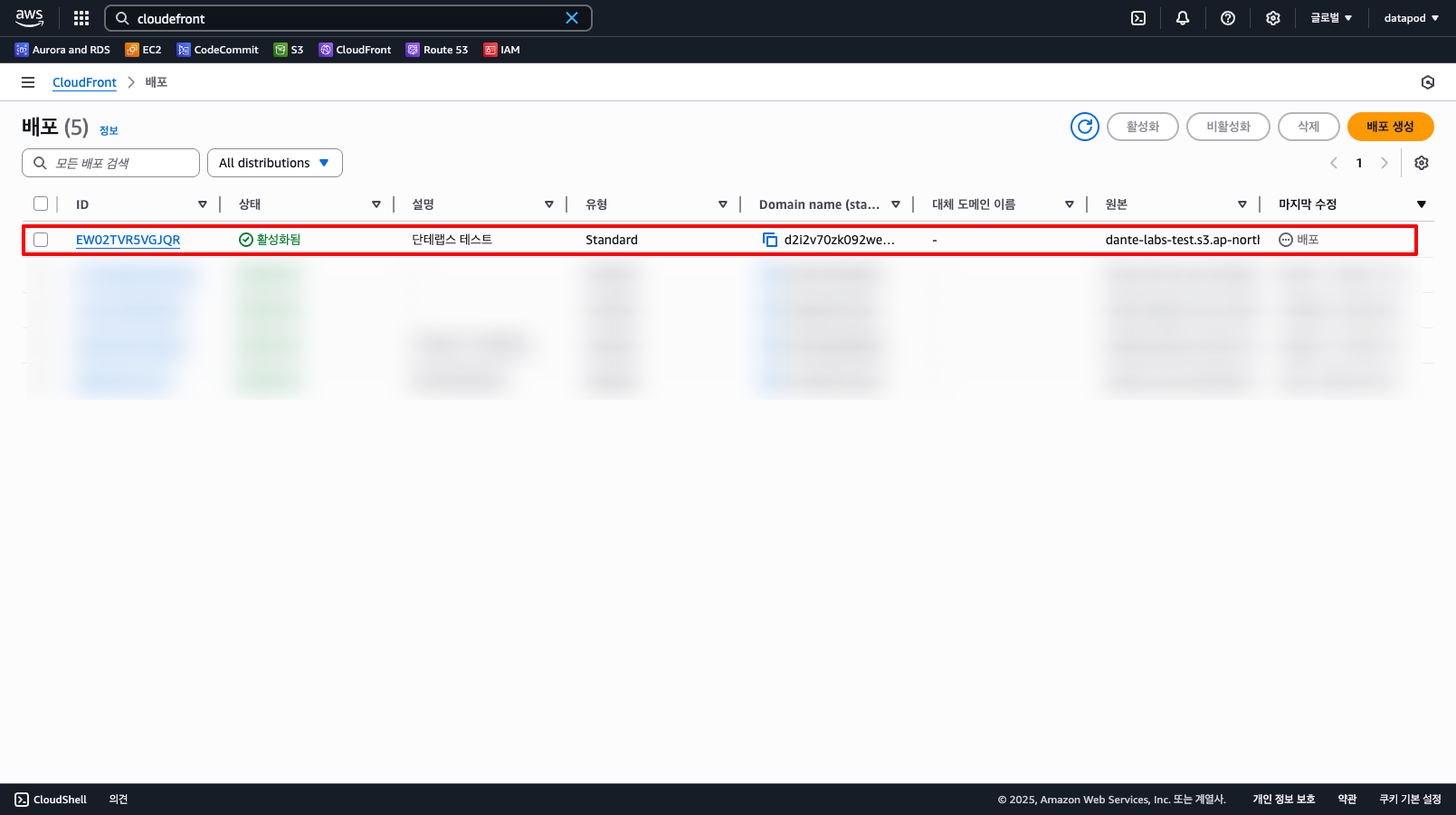The height and width of the screenshot is (815, 1456).
Task: Click the Standard type cell
Action: click(x=612, y=240)
